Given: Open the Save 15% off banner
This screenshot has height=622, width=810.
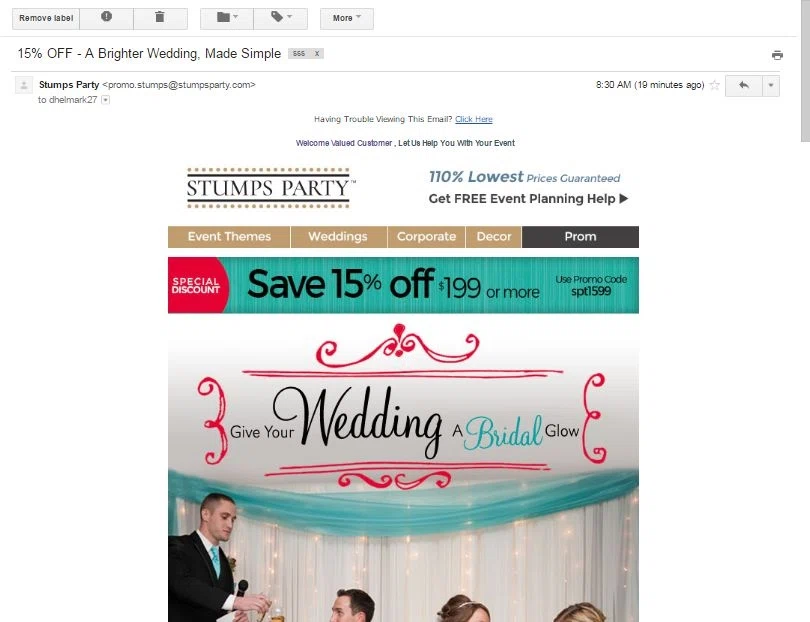Looking at the screenshot, I should pos(403,285).
